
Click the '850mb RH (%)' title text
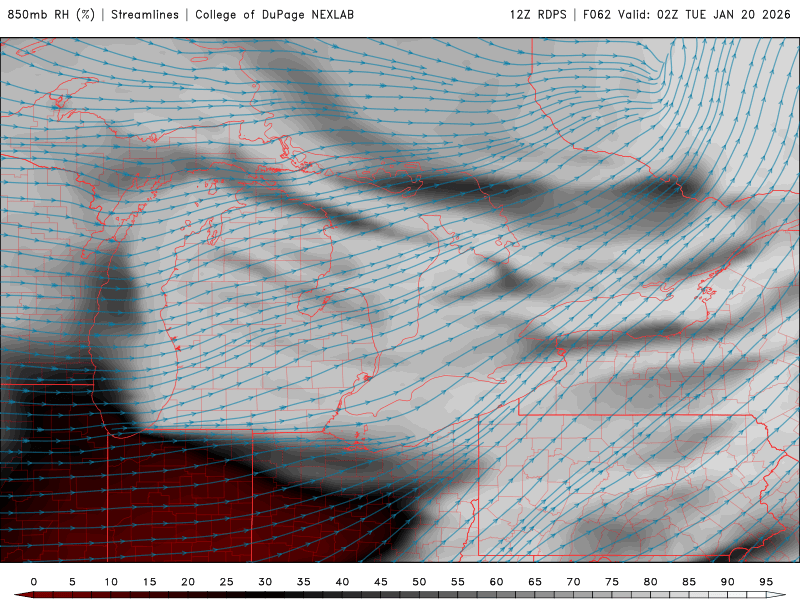pyautogui.click(x=51, y=14)
